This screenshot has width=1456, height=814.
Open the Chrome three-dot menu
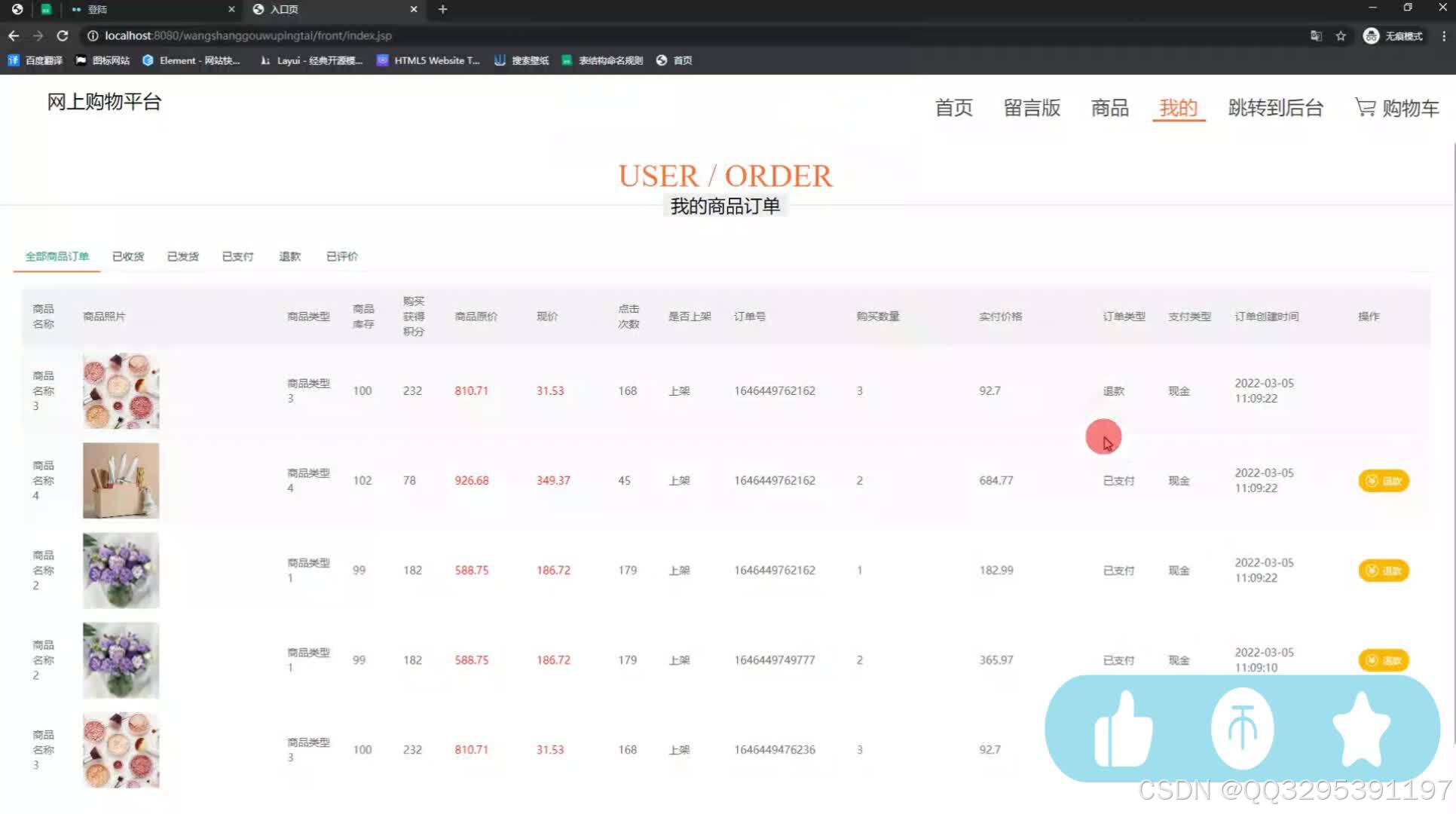click(1444, 35)
